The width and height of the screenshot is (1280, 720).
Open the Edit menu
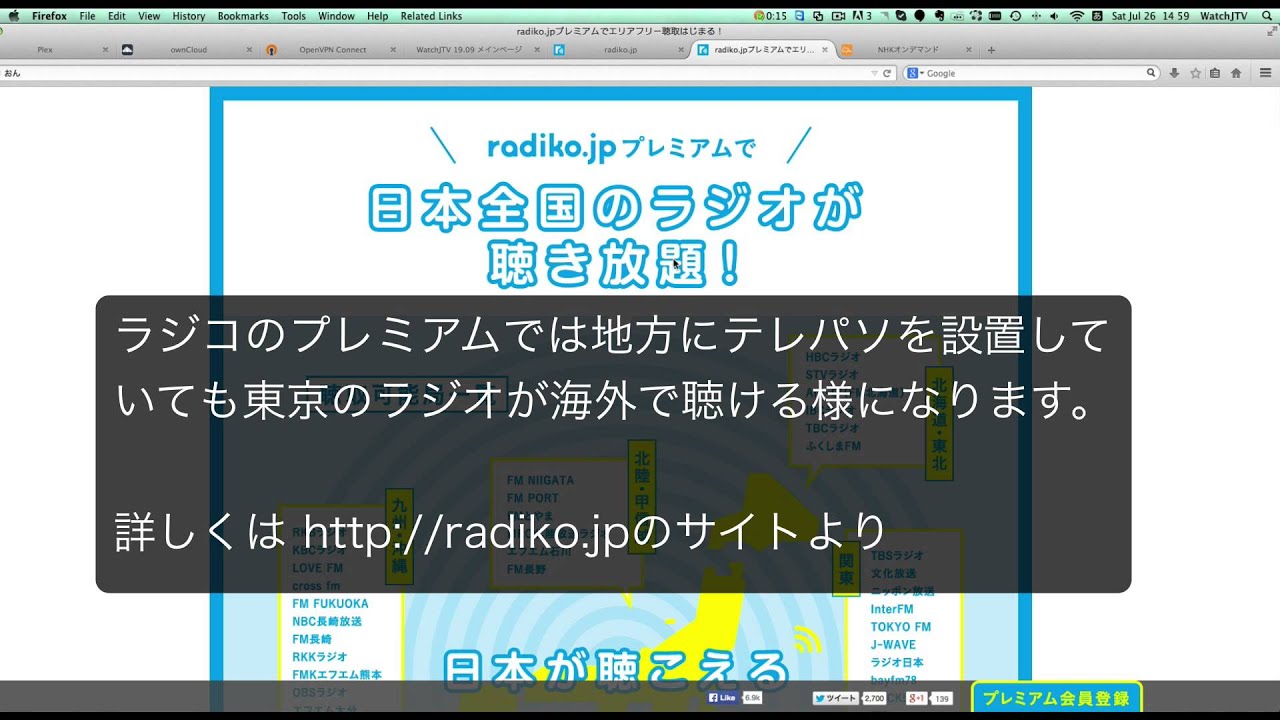tap(117, 16)
